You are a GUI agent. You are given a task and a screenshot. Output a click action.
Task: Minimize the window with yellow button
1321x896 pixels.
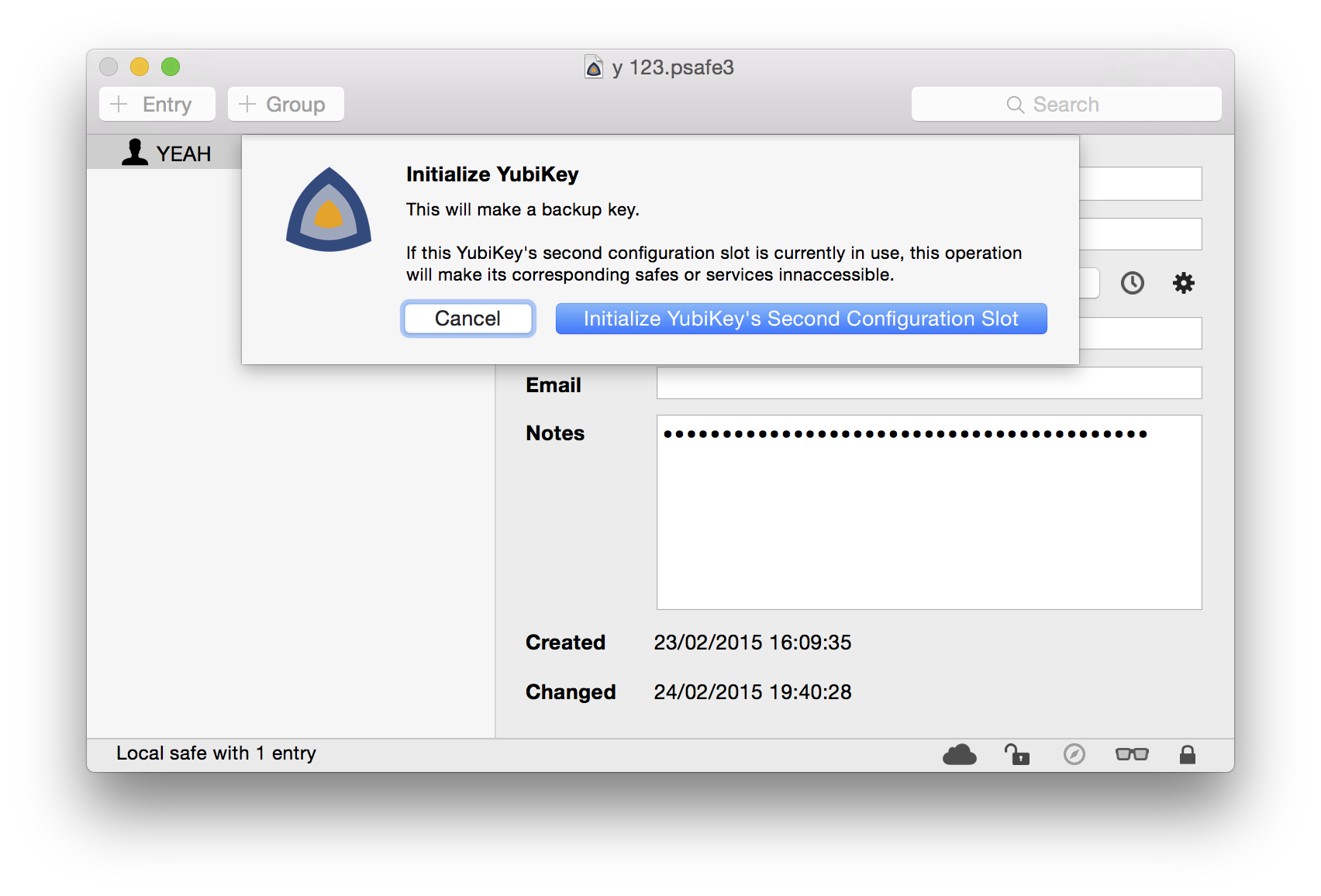140,67
